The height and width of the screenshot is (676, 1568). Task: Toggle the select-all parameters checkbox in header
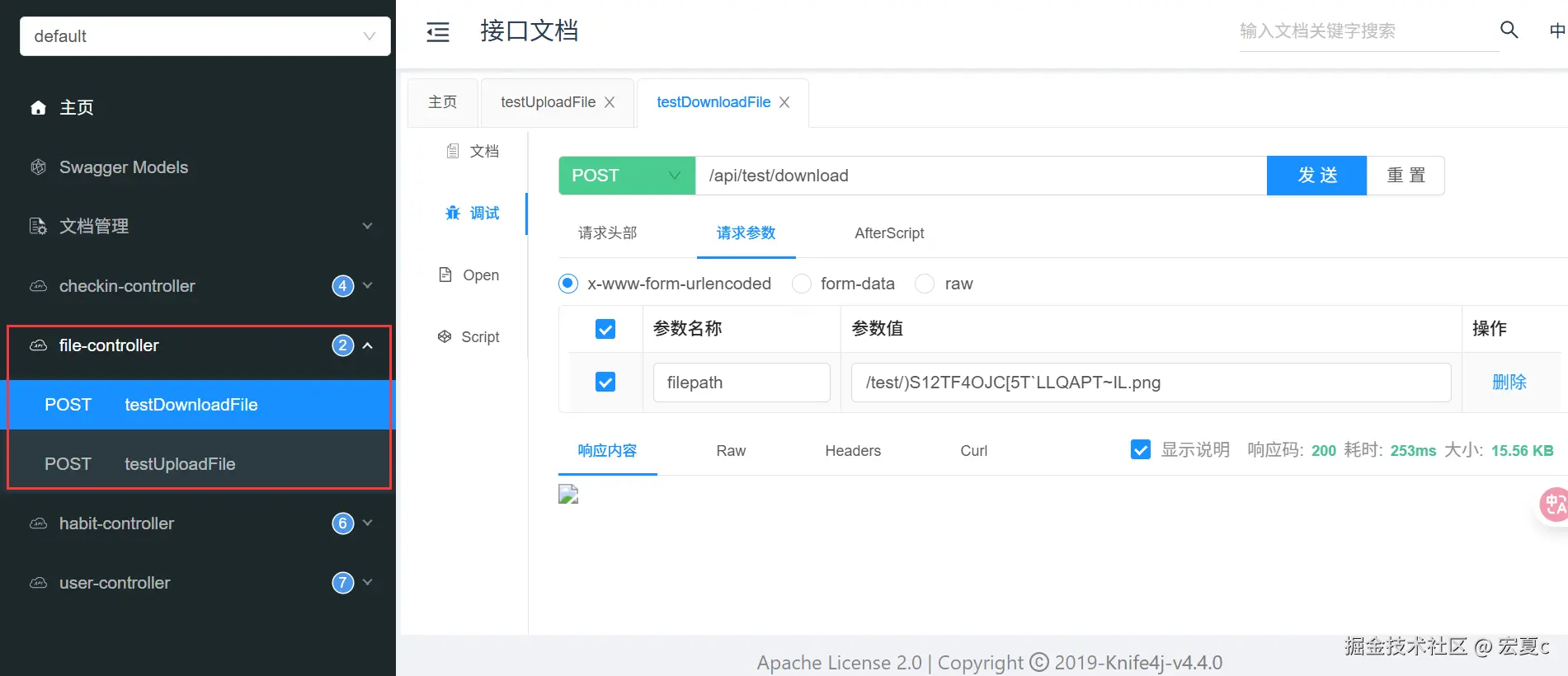(605, 329)
